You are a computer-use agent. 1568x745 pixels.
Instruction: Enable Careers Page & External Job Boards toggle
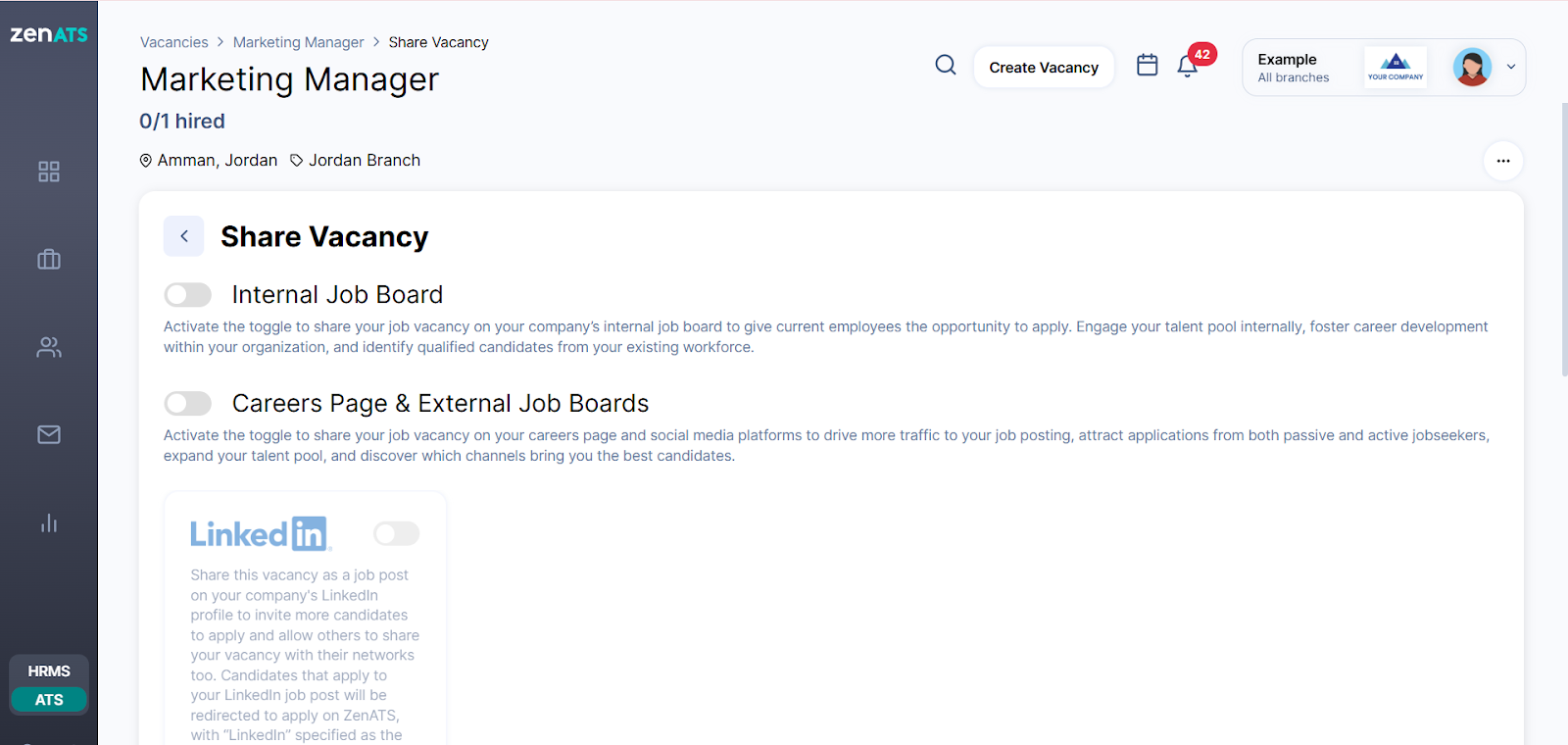click(188, 404)
